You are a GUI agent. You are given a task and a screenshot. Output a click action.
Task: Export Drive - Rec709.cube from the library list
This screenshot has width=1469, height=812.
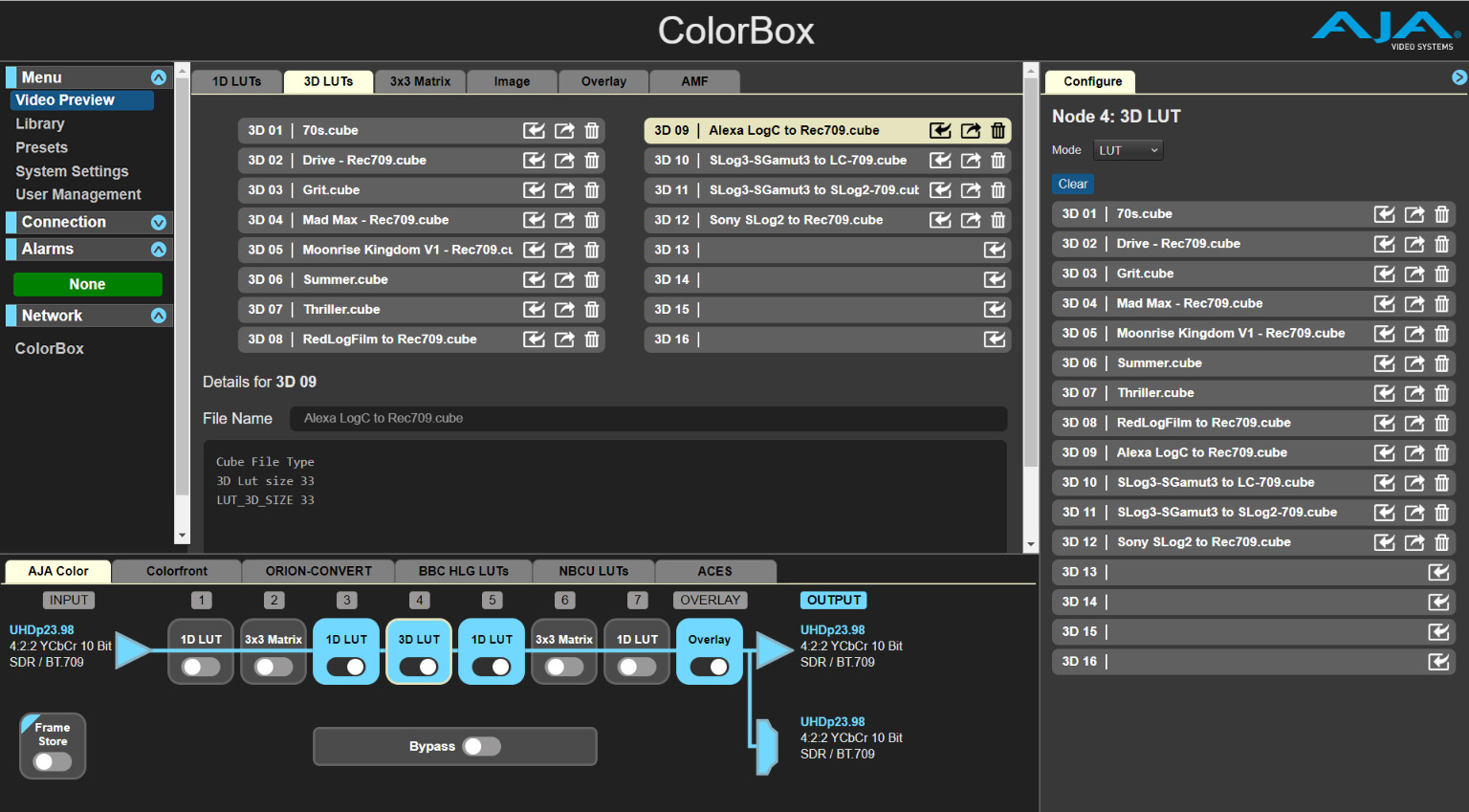click(564, 161)
